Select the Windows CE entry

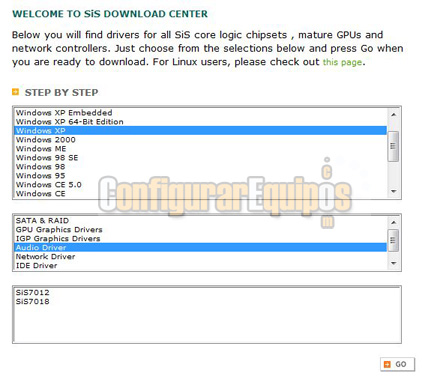[200, 194]
